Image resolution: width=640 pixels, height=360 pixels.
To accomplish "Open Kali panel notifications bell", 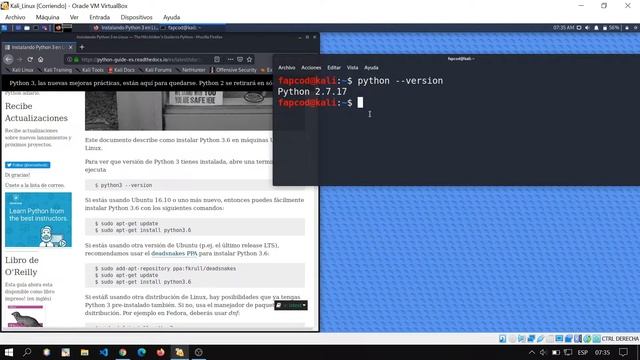I will pyautogui.click(x=596, y=28).
